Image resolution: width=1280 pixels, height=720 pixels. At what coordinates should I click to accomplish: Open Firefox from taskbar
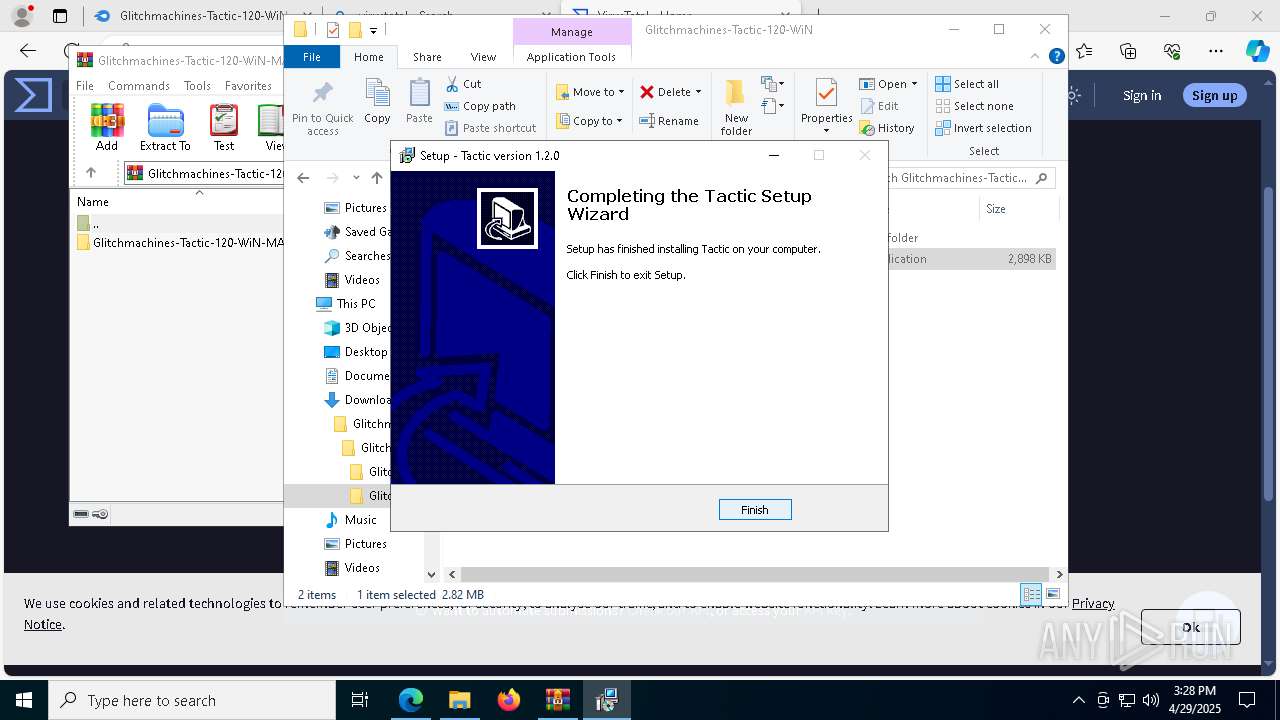509,700
